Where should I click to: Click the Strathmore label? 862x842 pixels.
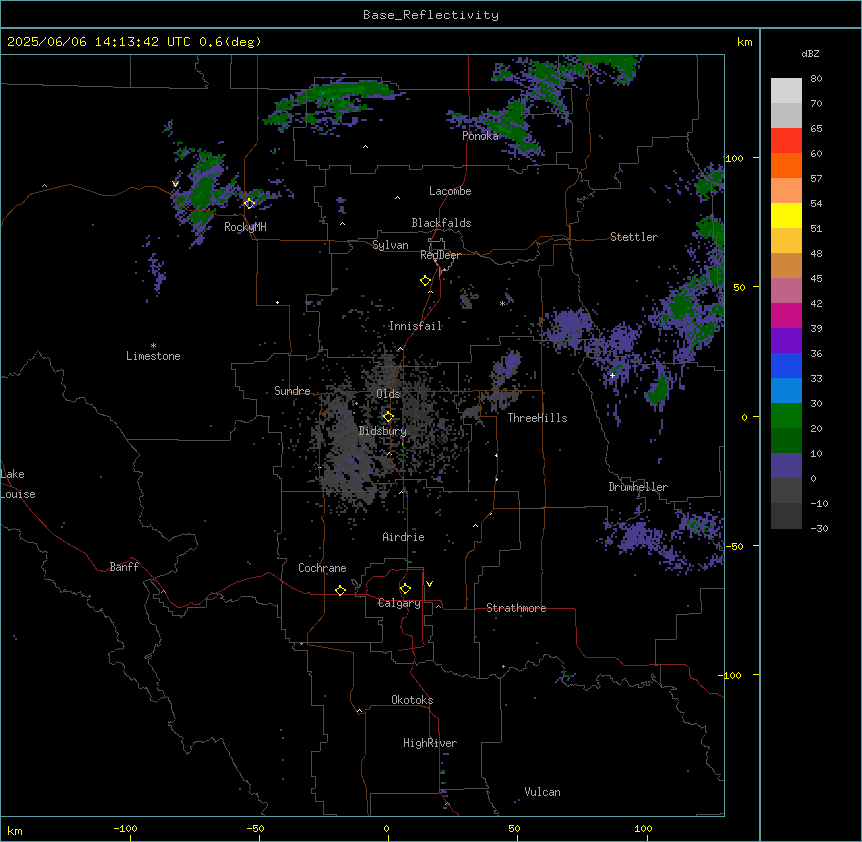coord(516,608)
